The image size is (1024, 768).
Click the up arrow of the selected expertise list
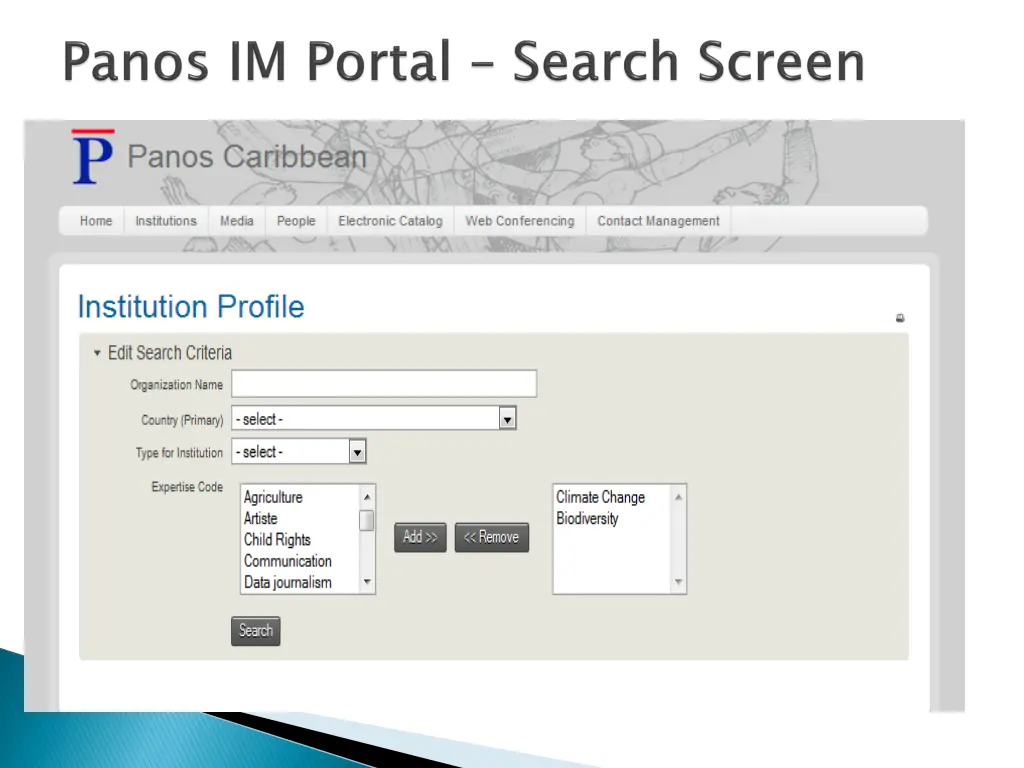point(679,498)
